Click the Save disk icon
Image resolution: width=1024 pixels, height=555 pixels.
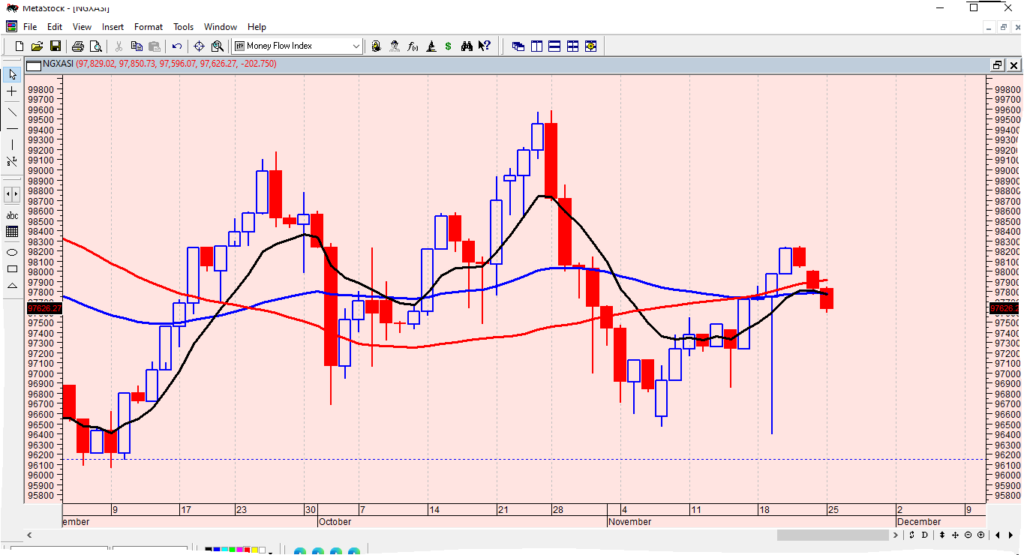coord(56,46)
